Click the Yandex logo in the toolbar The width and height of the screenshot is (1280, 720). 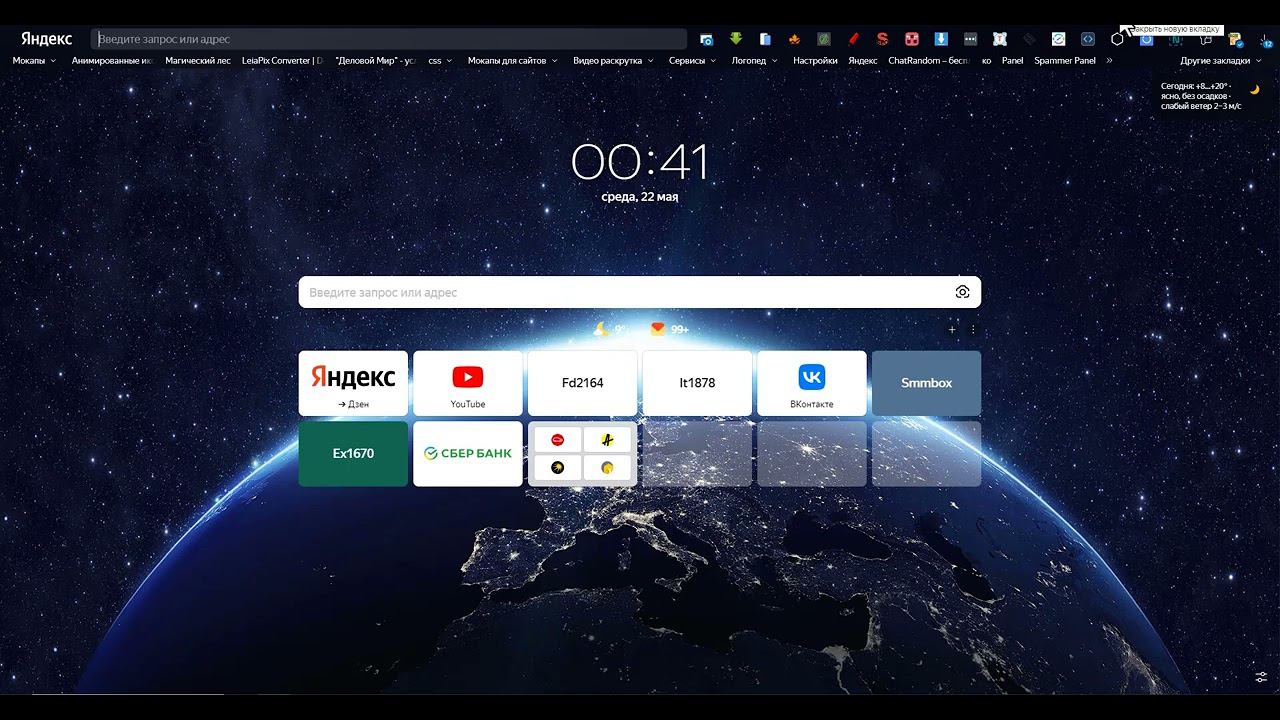[46, 39]
